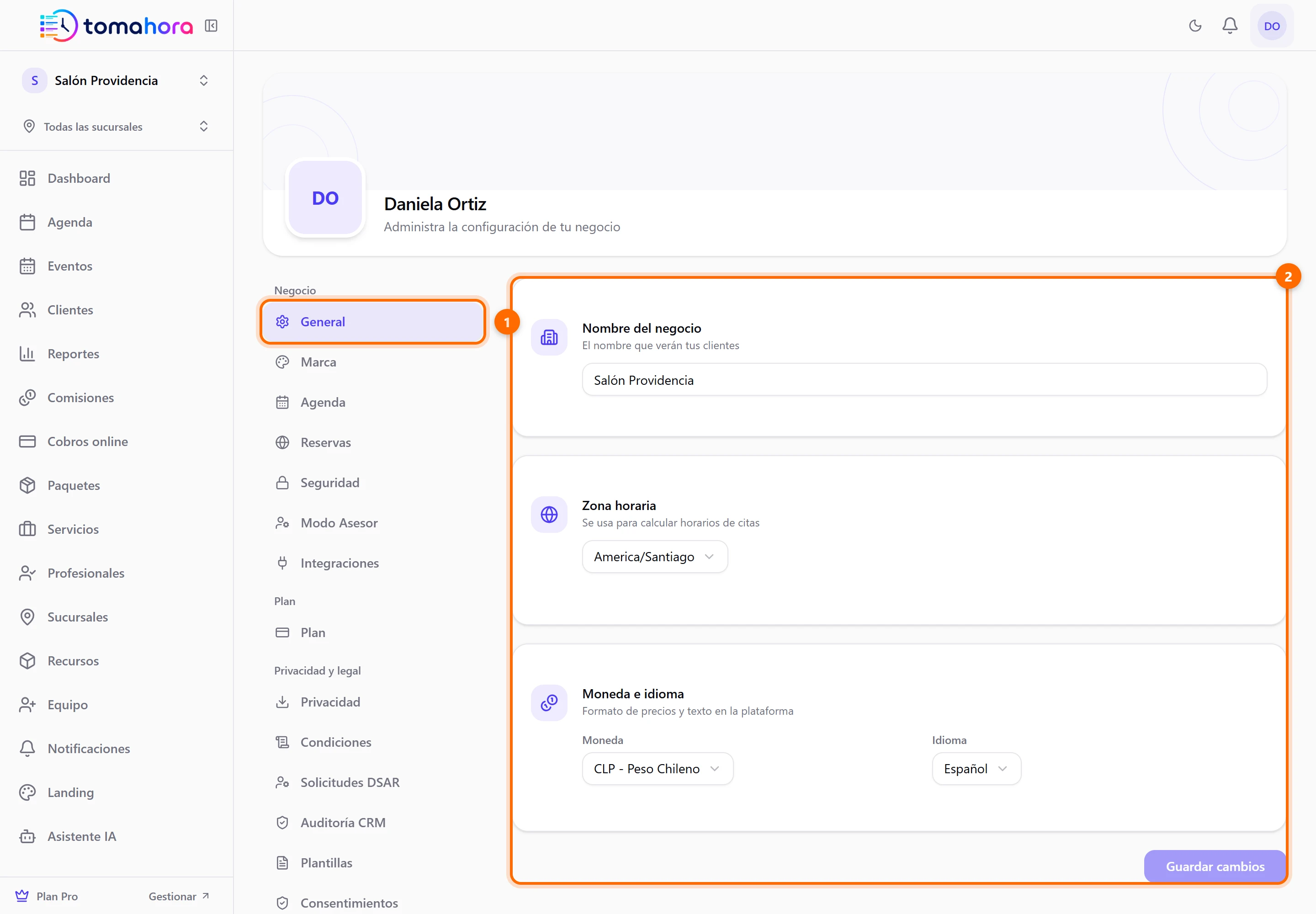Open Clientes from sidebar

[116, 310]
